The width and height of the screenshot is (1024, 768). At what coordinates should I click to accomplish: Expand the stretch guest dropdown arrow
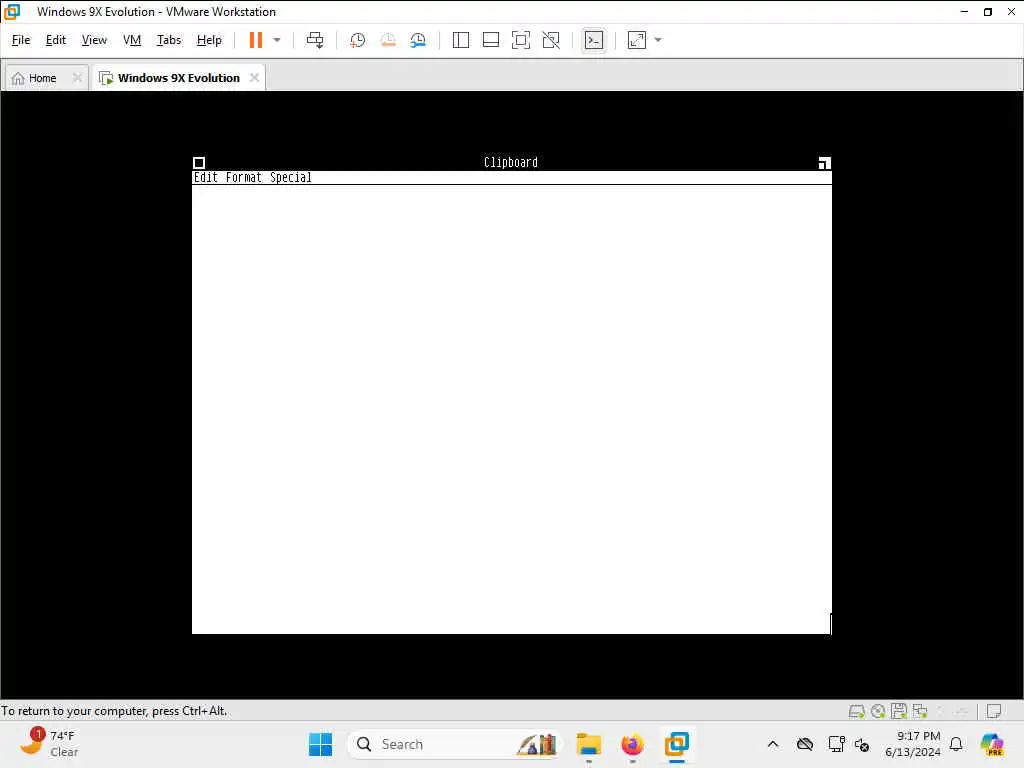coord(658,40)
